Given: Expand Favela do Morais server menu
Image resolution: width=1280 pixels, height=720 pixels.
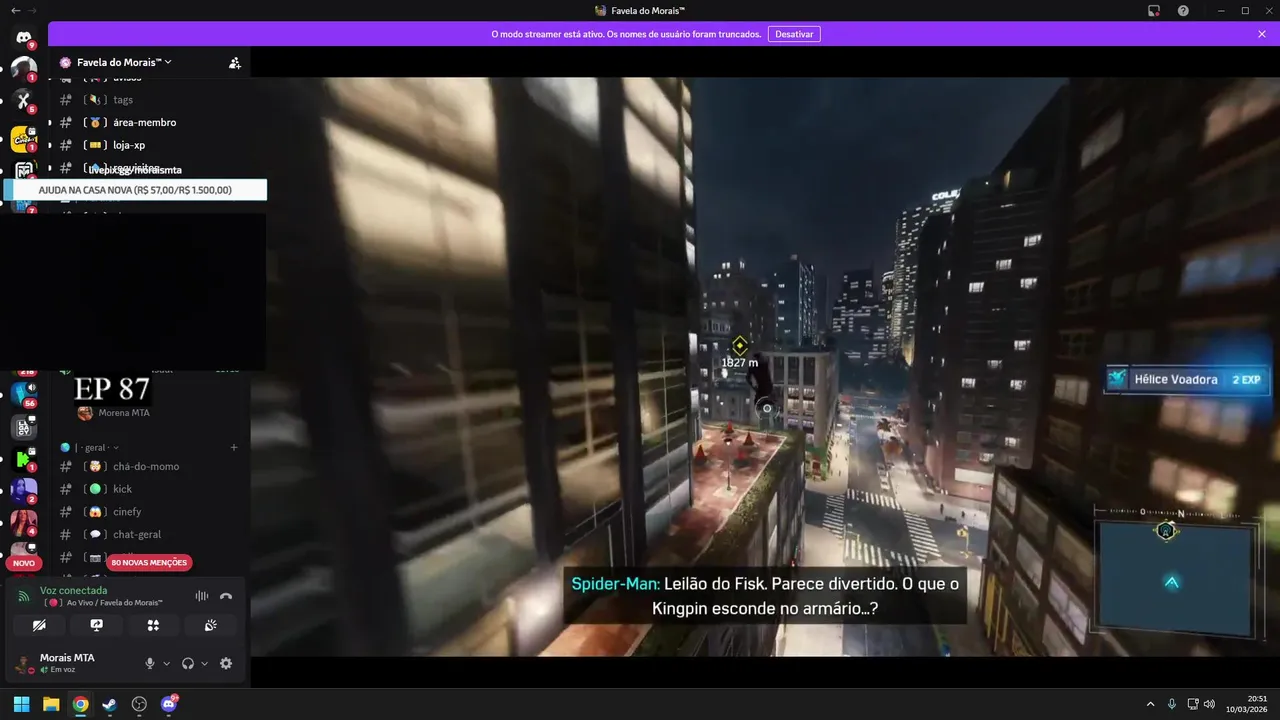Looking at the screenshot, I should click(125, 62).
